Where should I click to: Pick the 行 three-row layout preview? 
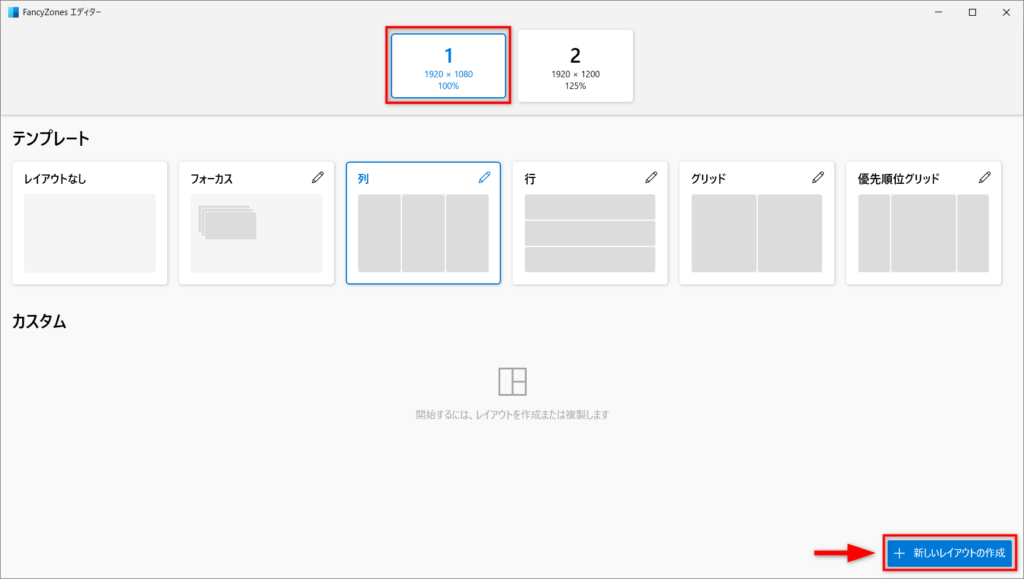tap(590, 233)
